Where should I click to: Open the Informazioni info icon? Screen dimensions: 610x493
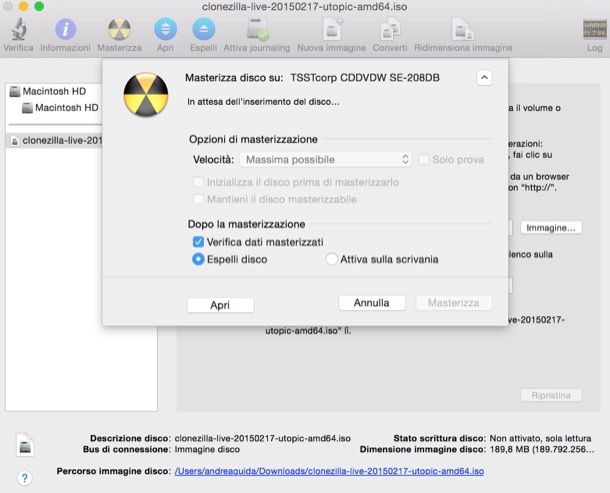[x=65, y=30]
